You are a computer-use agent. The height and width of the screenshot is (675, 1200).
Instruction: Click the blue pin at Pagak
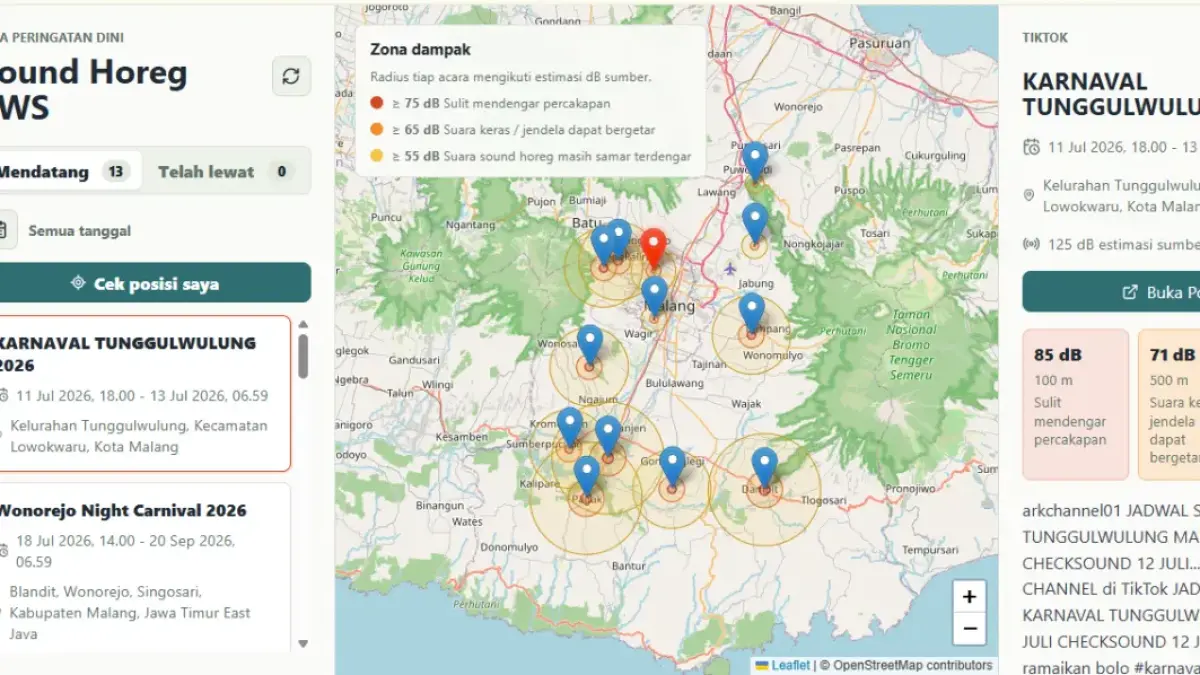click(x=587, y=475)
